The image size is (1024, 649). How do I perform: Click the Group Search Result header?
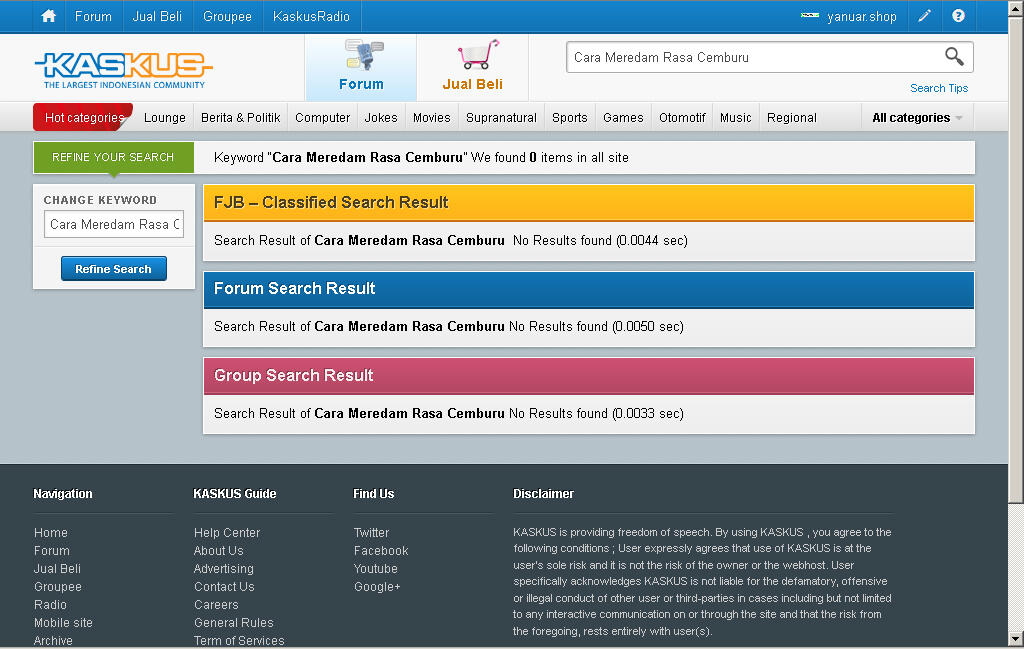point(589,375)
